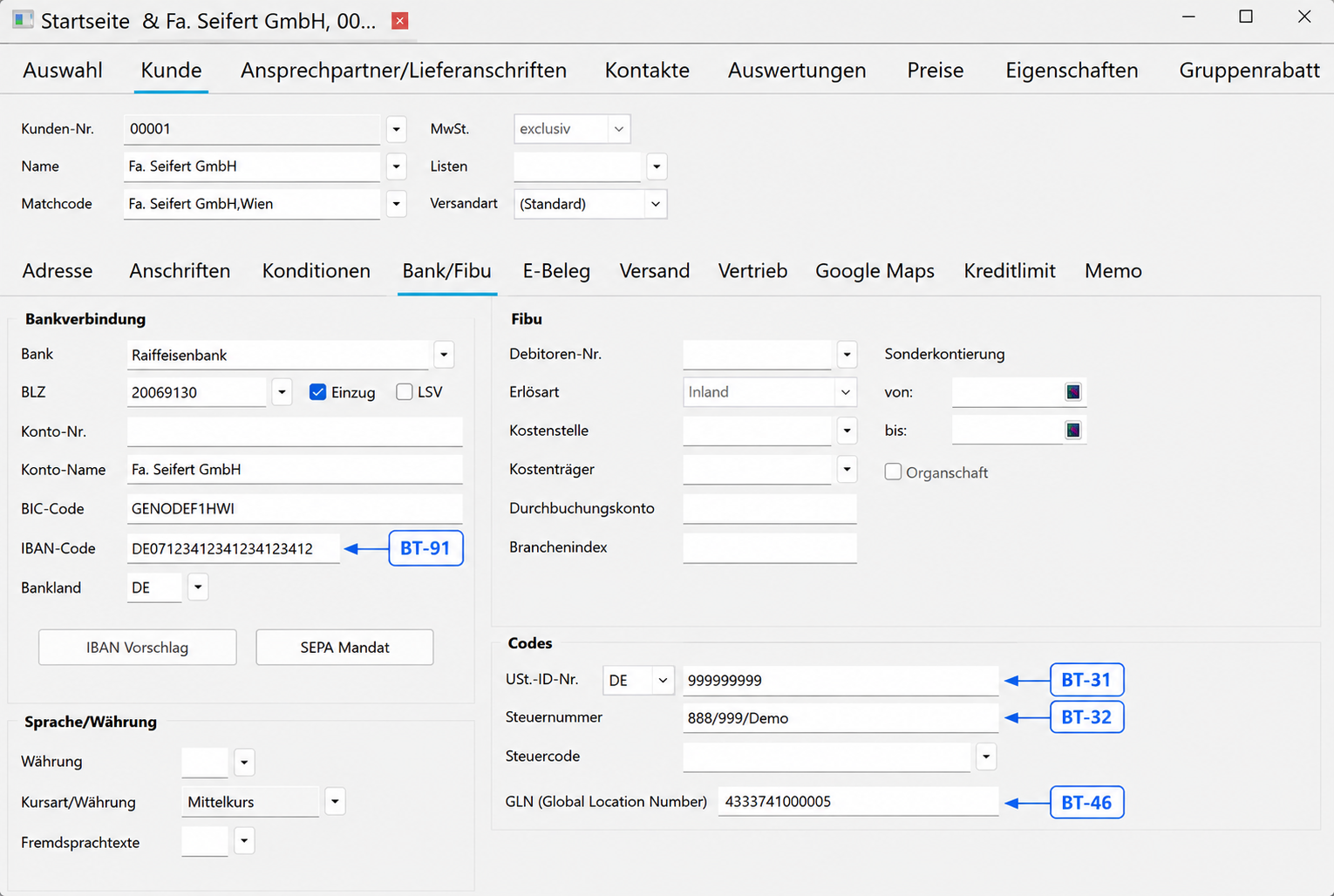The width and height of the screenshot is (1334, 896).
Task: Open the Kostenträger dropdown arrow
Action: click(847, 469)
